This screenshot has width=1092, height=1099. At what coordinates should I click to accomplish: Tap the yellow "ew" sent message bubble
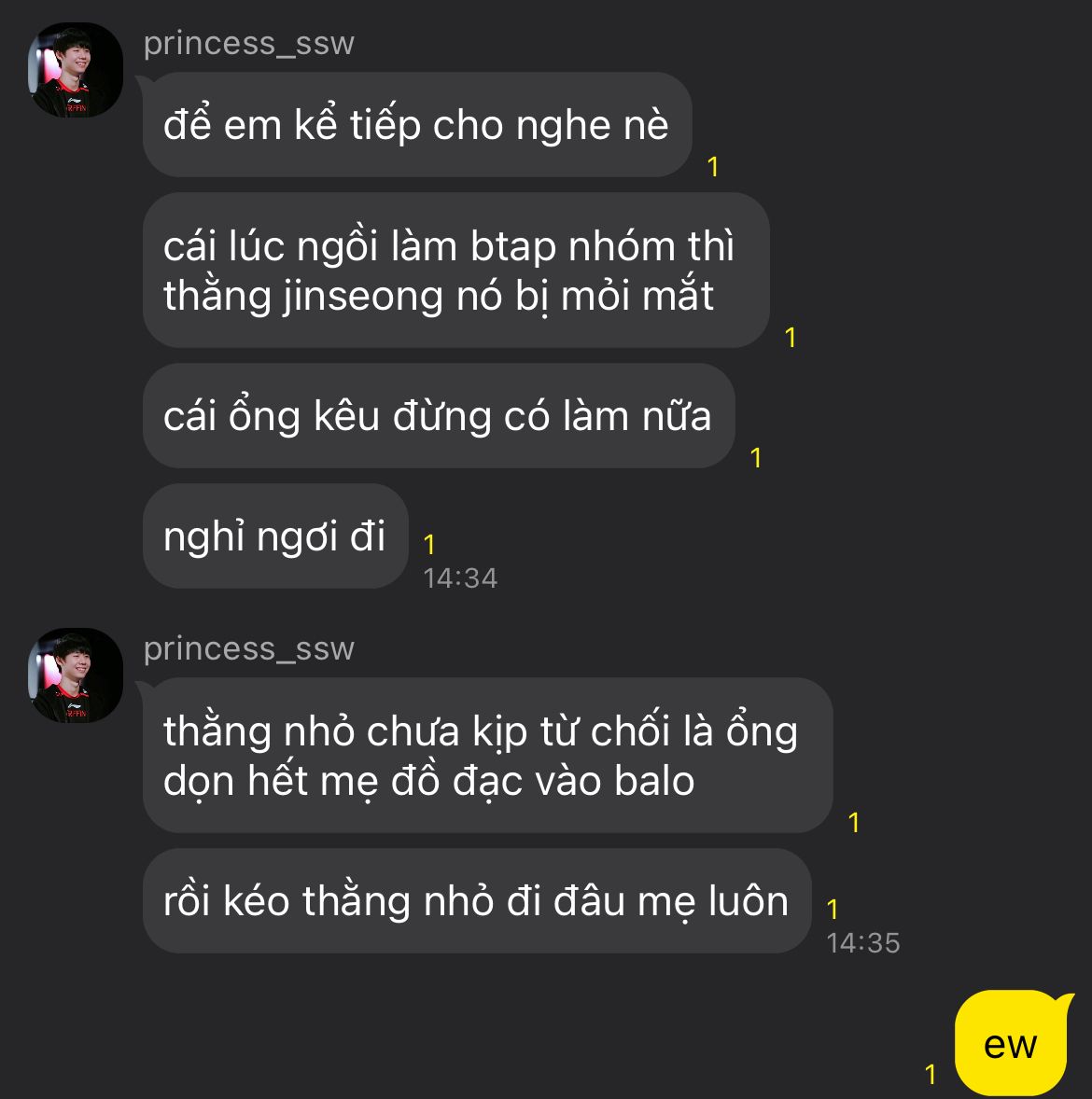click(1012, 1044)
